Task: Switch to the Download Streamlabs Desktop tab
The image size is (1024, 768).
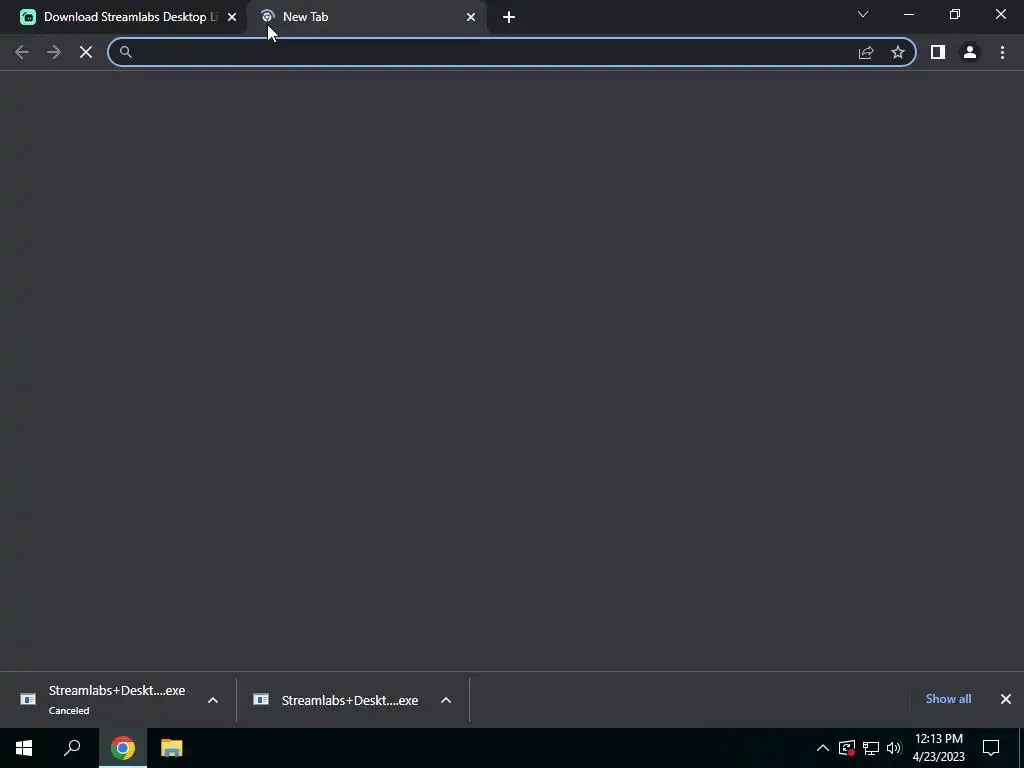Action: [x=123, y=17]
